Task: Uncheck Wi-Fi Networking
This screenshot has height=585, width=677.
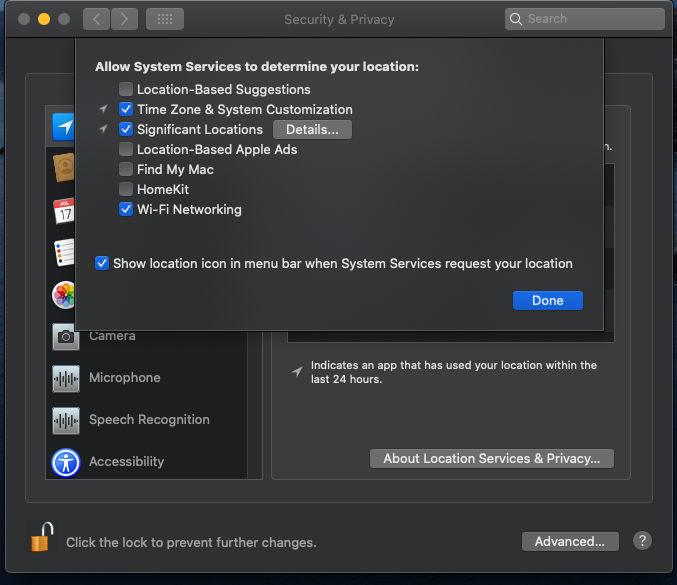Action: coord(126,209)
